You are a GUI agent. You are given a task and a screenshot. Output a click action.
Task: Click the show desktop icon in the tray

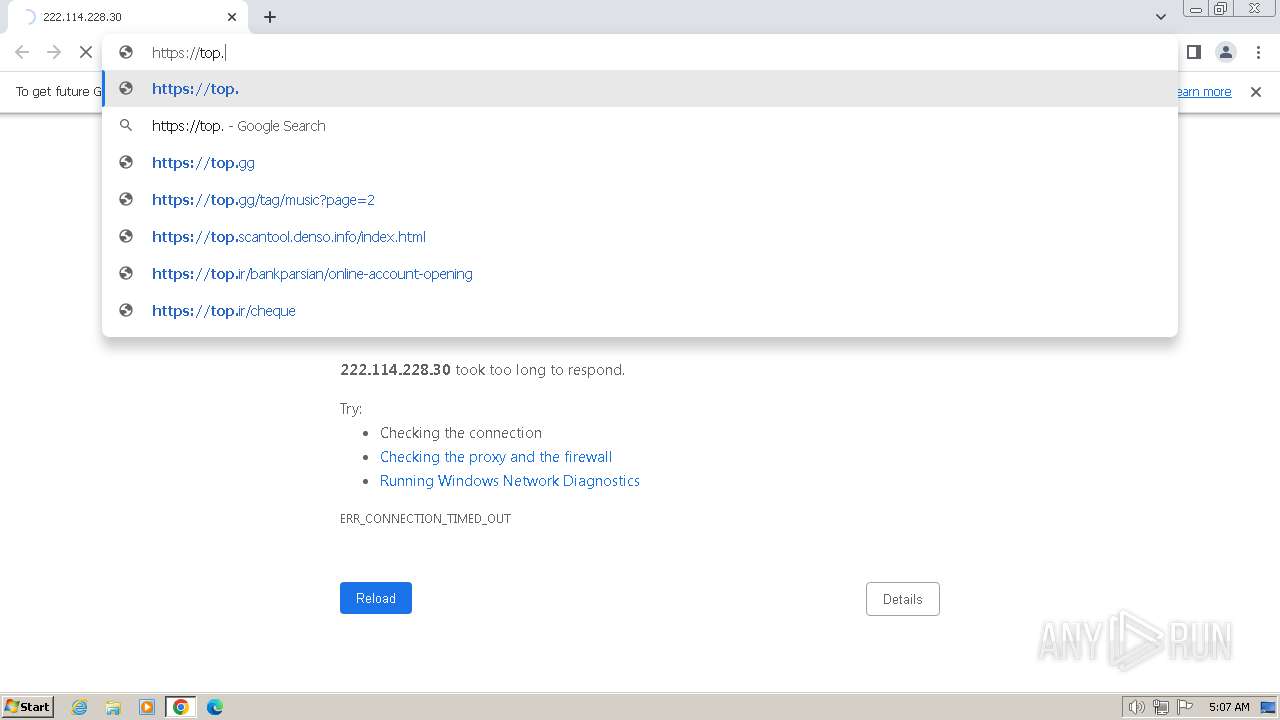[x=1269, y=707]
